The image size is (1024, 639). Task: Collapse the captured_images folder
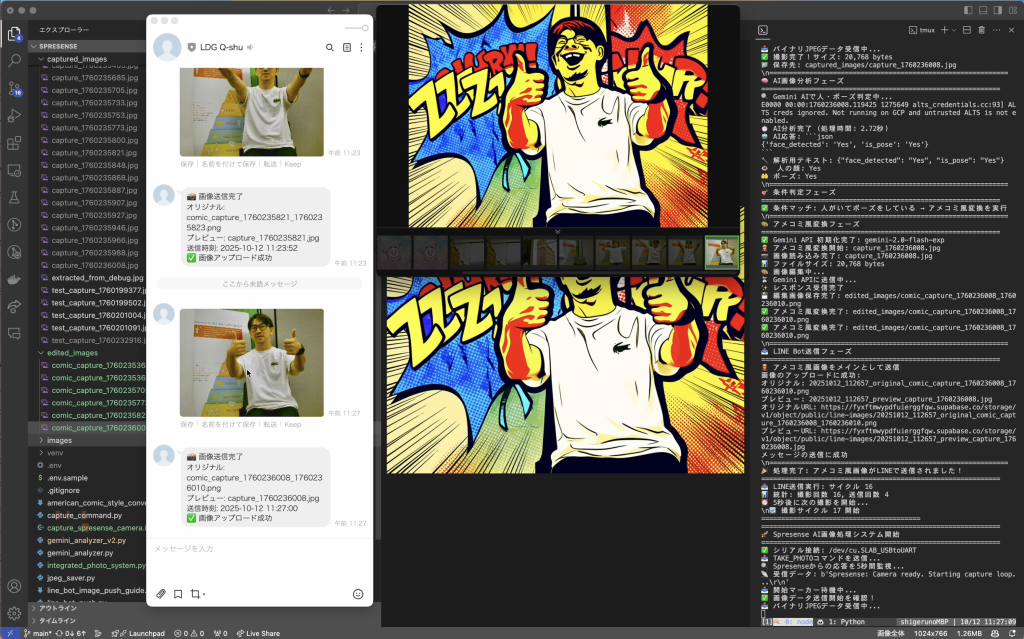click(x=76, y=59)
